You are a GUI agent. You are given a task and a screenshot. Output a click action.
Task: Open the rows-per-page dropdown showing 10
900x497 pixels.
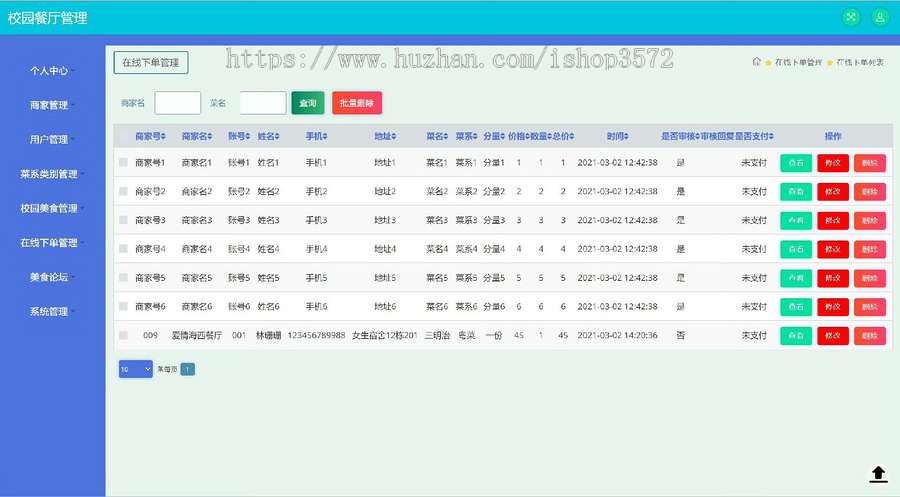coord(135,369)
